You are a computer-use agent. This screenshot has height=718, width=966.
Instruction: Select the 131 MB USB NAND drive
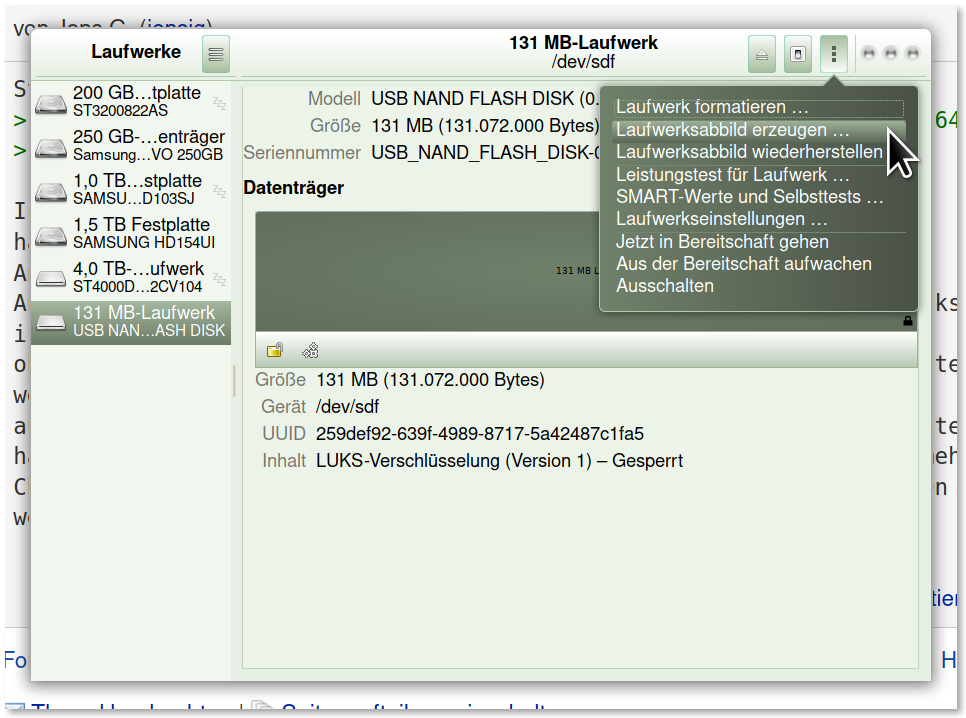pyautogui.click(x=131, y=322)
